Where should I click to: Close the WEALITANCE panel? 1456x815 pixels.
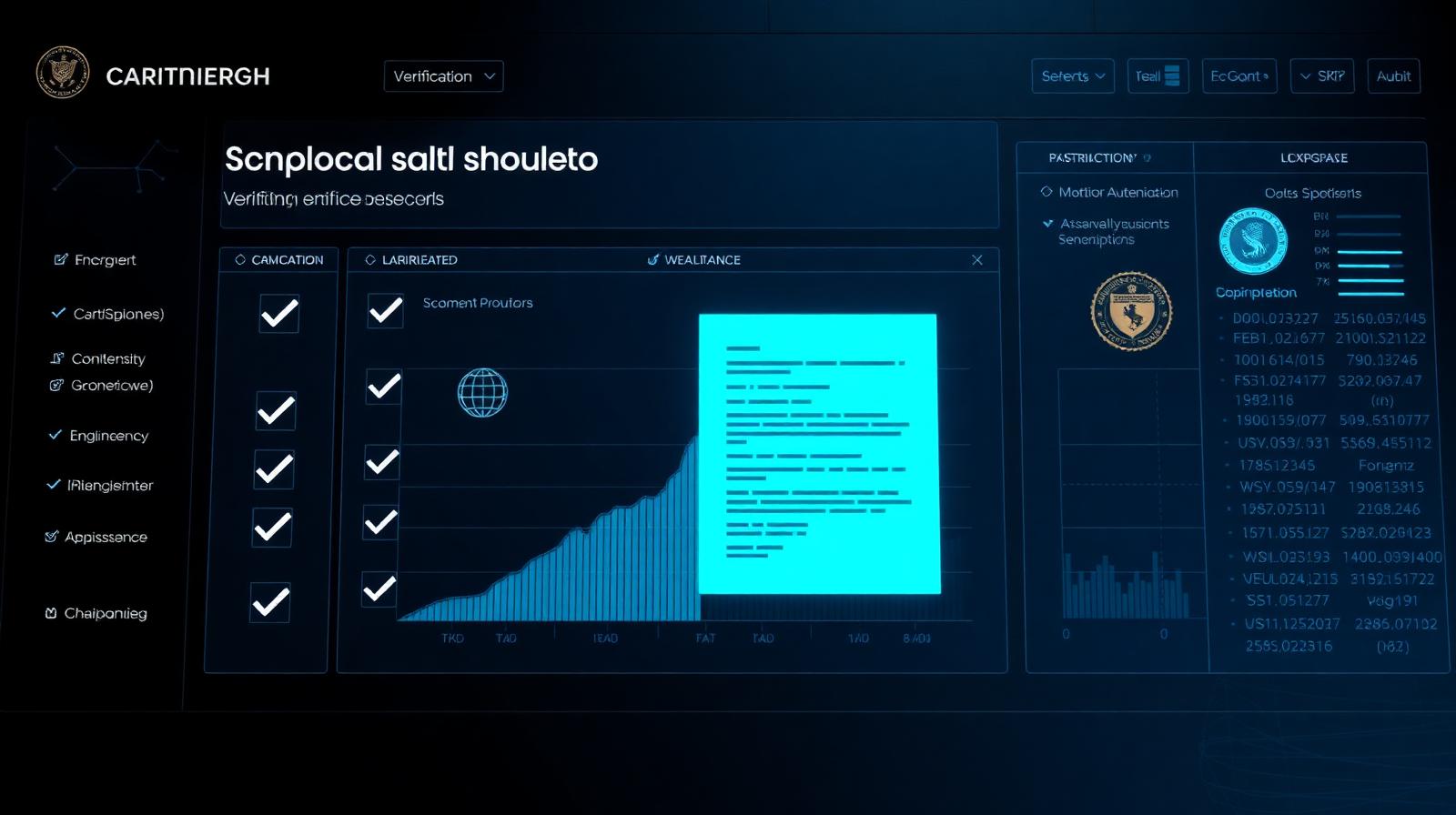coord(977,260)
